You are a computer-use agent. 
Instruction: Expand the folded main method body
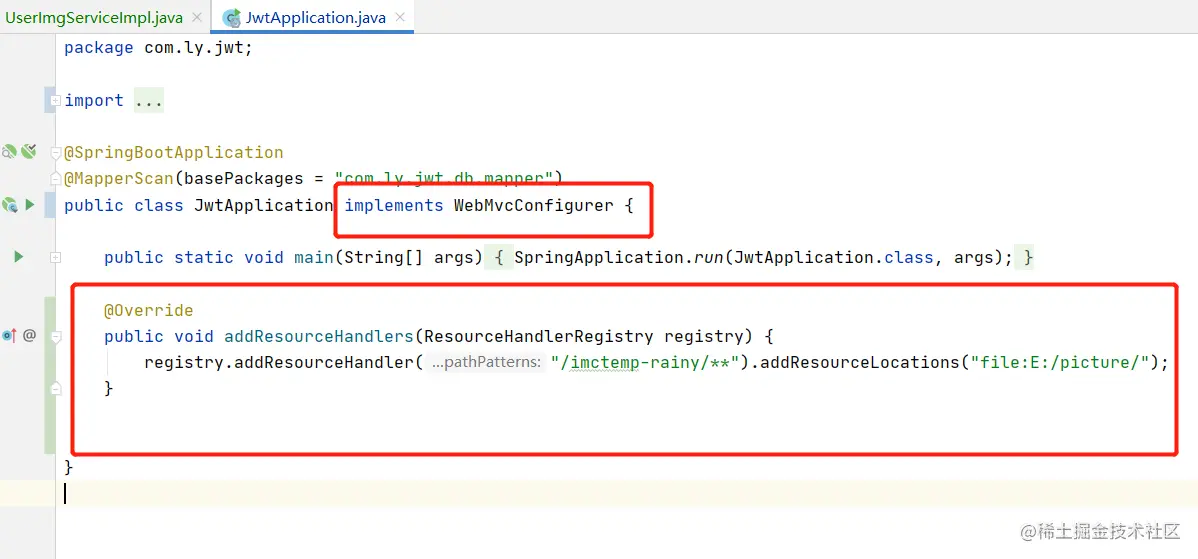click(55, 258)
